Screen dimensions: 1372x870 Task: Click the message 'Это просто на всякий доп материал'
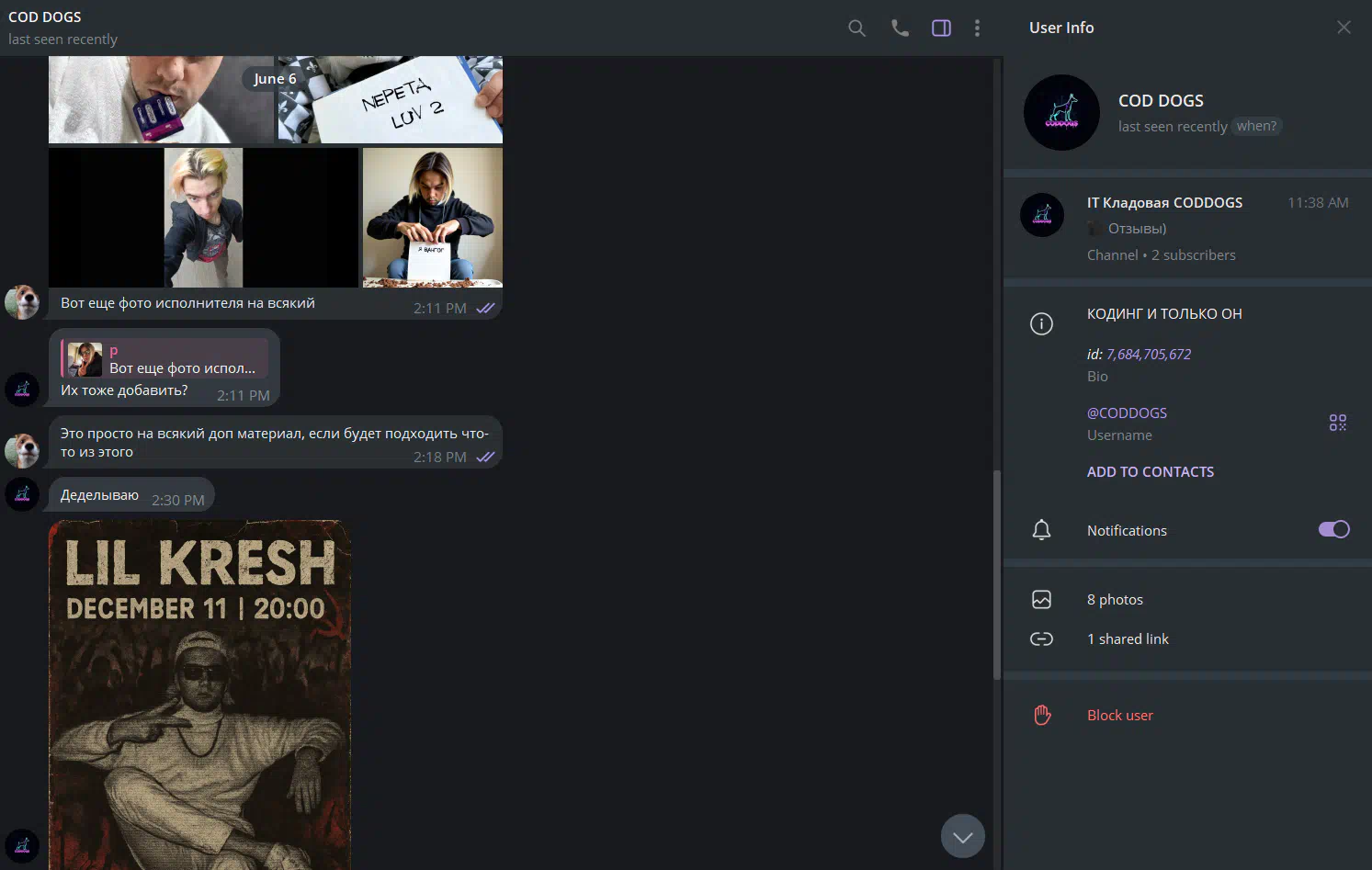tap(275, 442)
